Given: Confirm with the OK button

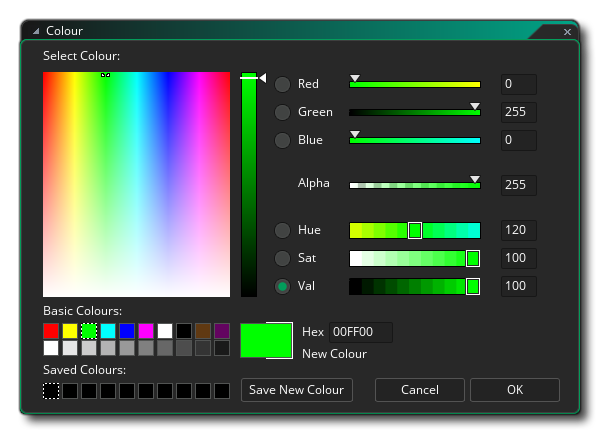Looking at the screenshot, I should tap(515, 390).
